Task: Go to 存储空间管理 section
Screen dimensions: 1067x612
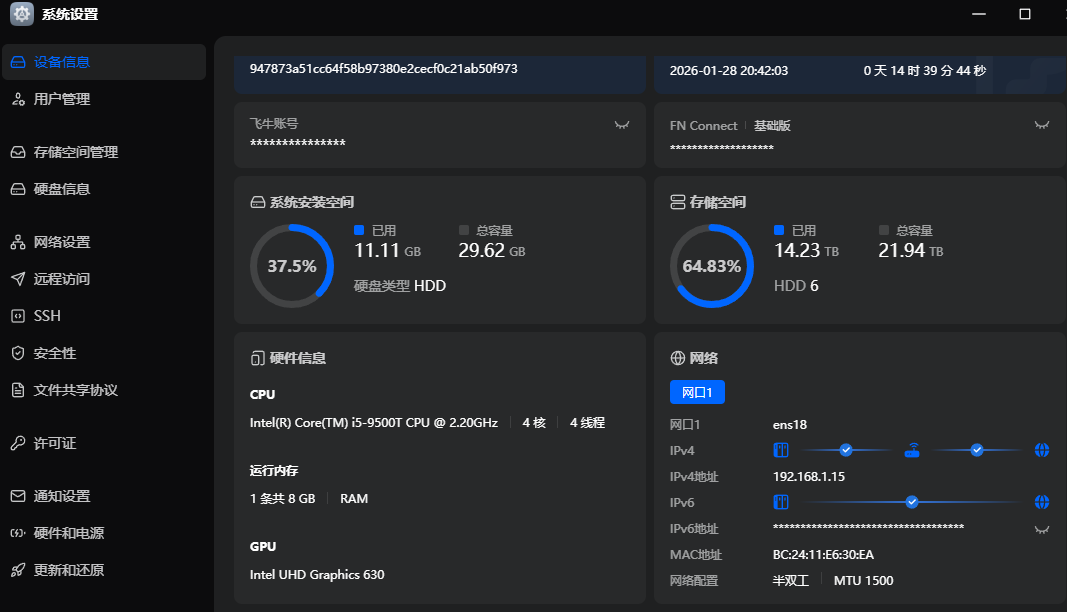Action: [76, 152]
